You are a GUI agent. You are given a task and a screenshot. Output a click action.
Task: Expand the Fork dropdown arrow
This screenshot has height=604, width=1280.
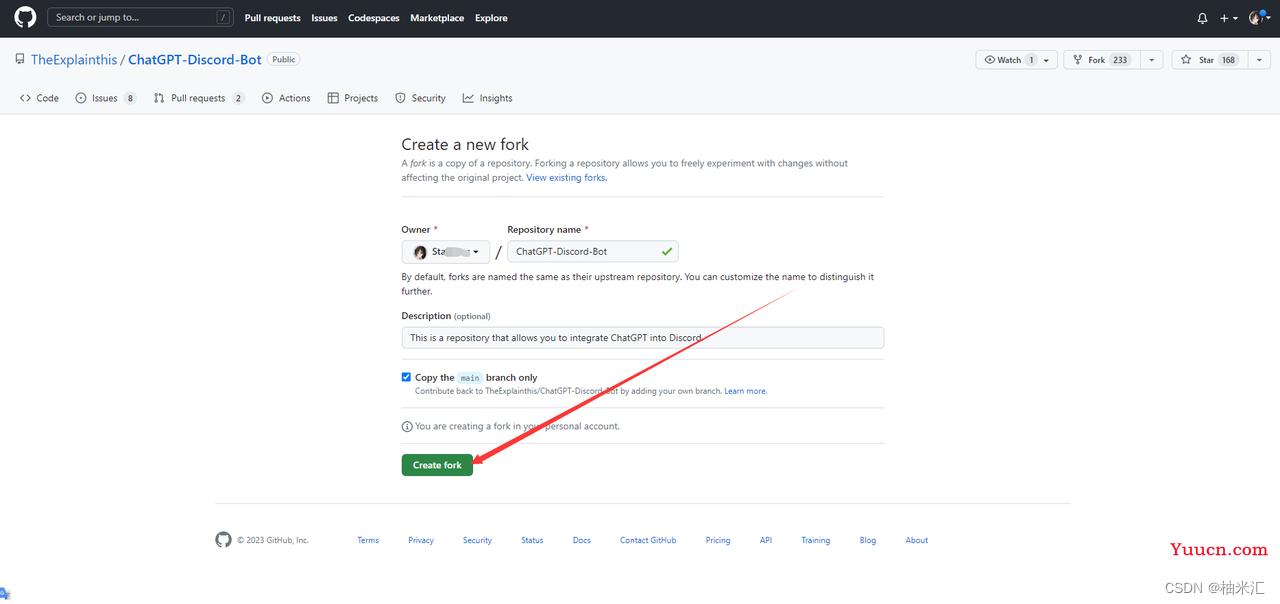[x=1151, y=60]
